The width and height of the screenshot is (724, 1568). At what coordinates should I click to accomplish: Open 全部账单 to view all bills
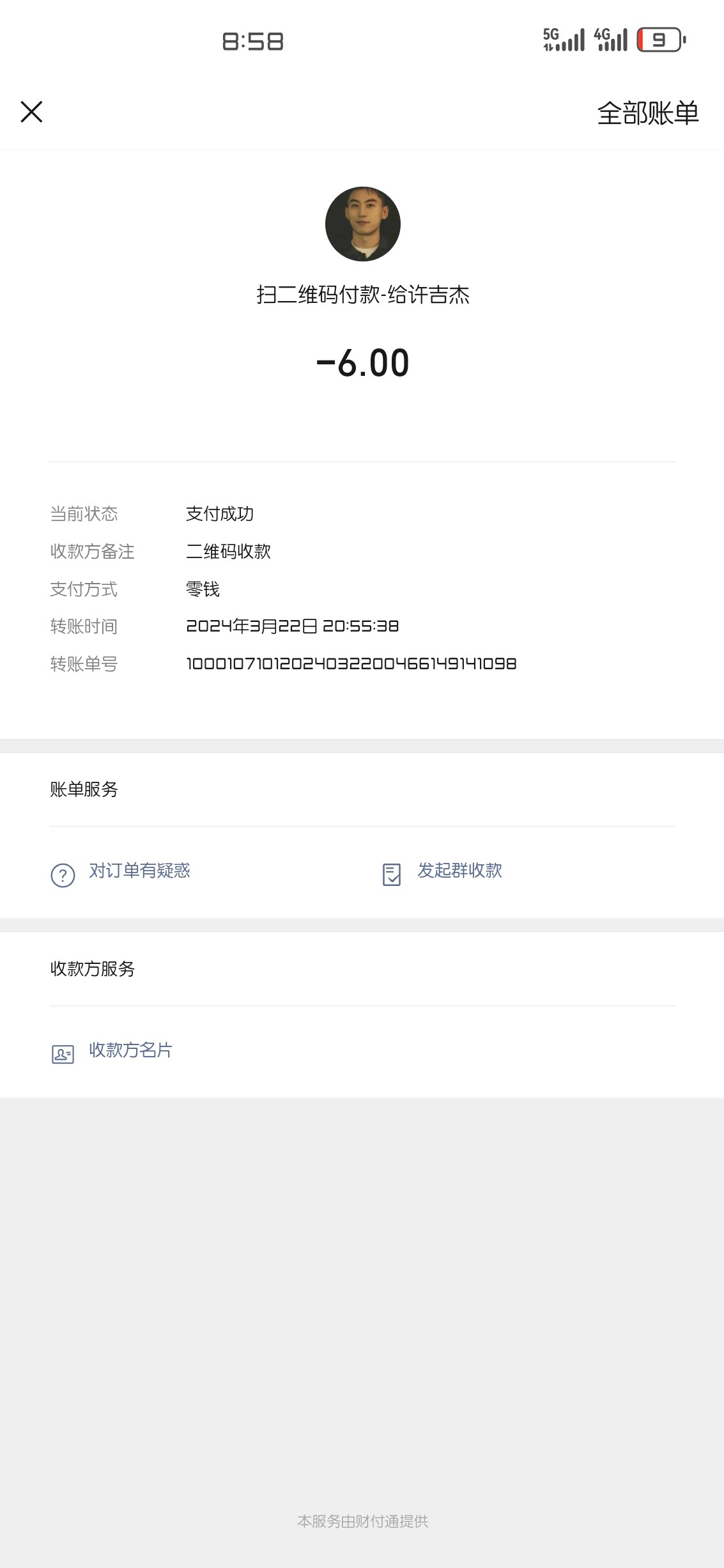pos(647,113)
